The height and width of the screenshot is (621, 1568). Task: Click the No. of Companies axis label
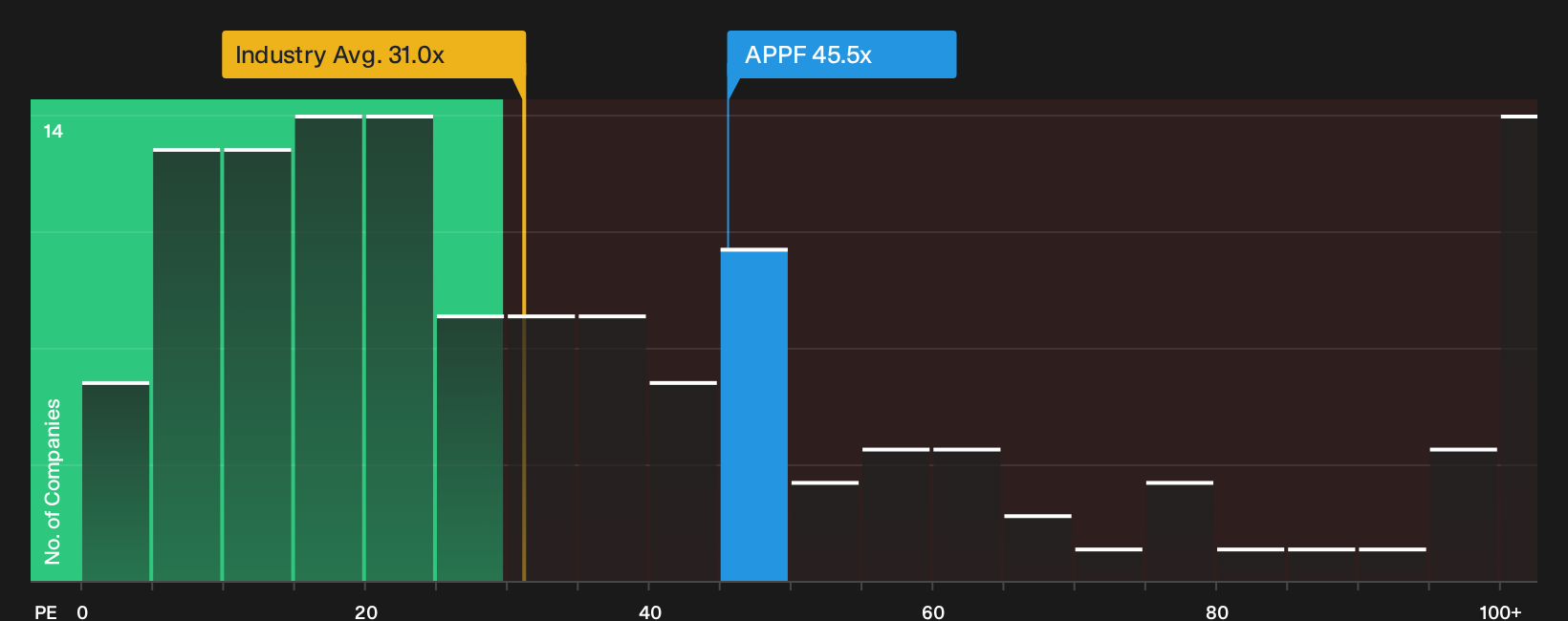point(53,482)
